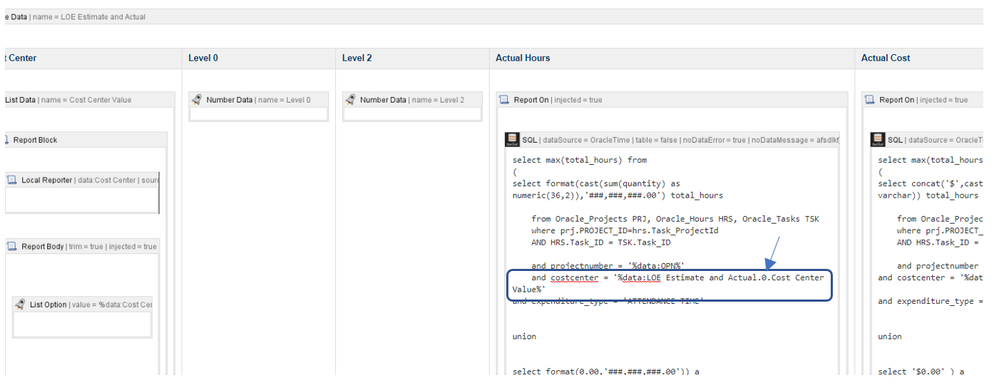
Task: Click the empty List Option value box
Action: coord(82,324)
